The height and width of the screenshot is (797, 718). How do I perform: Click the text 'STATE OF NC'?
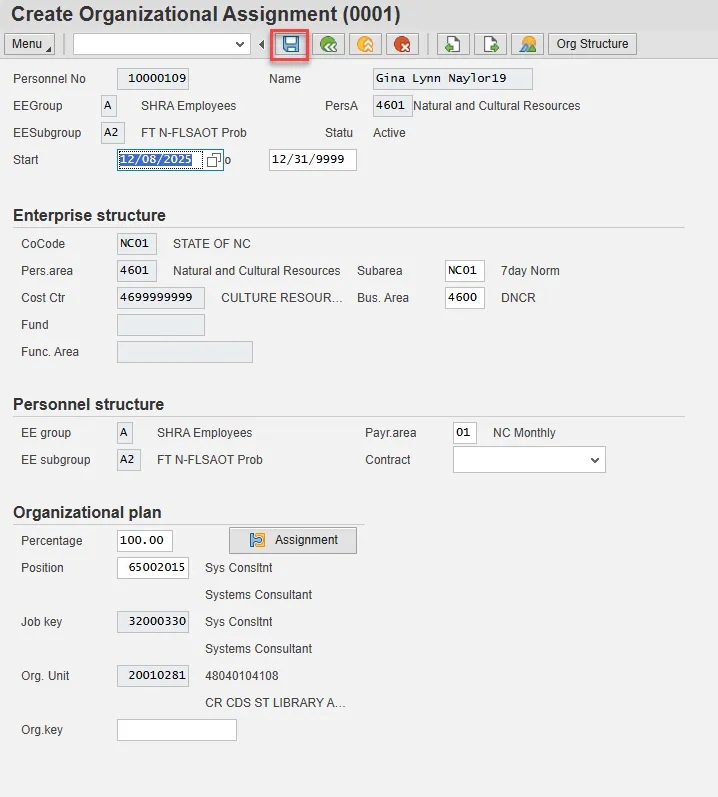click(x=211, y=244)
